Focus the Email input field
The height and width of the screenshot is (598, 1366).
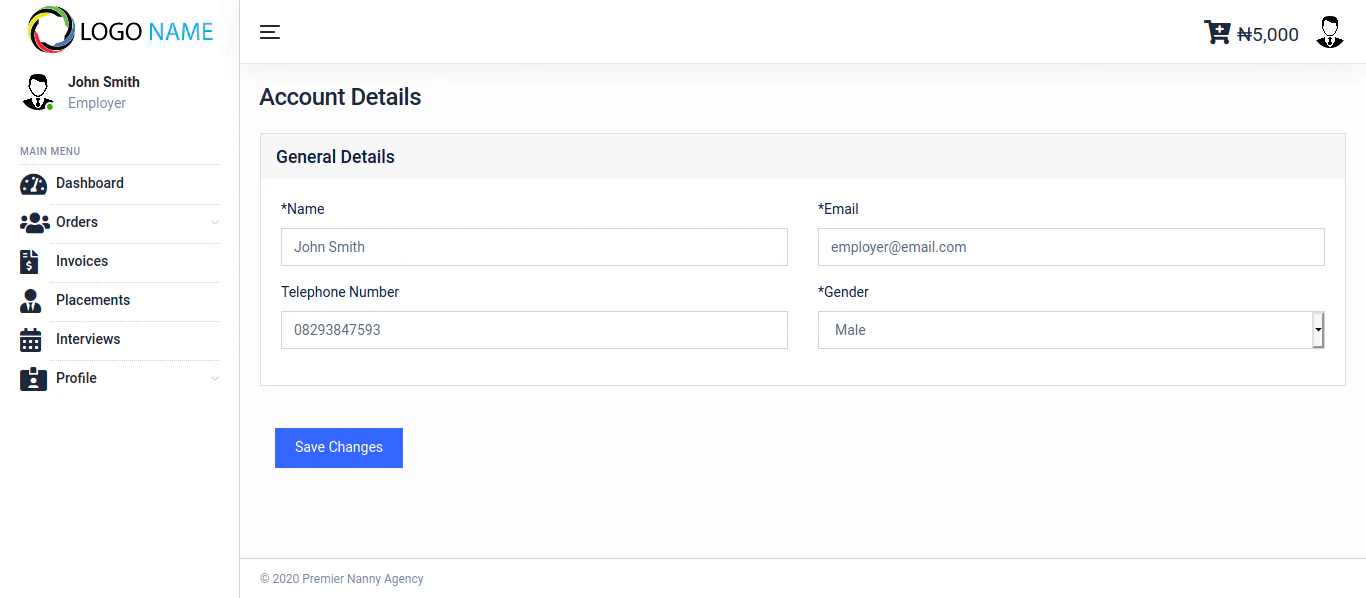[x=1070, y=247]
